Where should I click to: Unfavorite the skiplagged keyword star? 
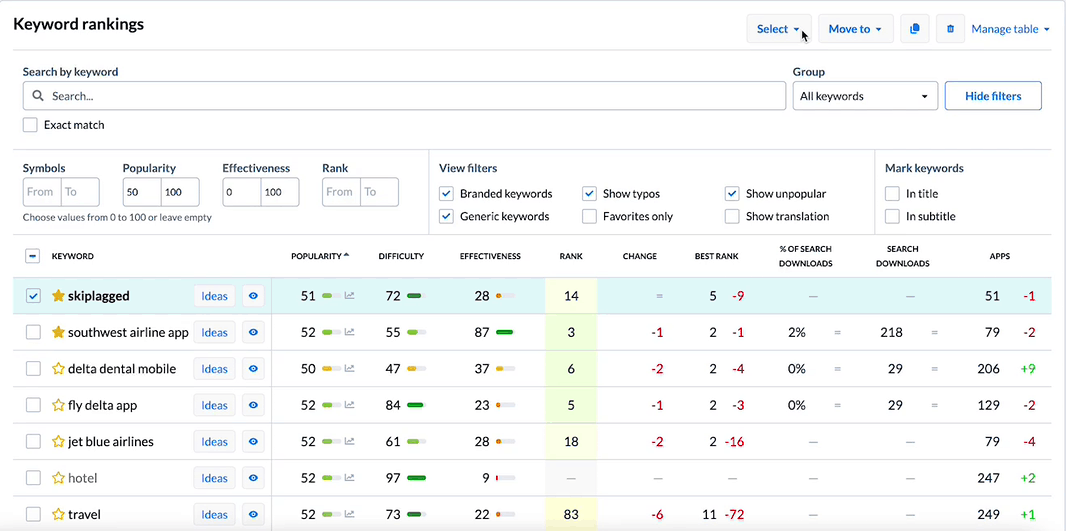pos(58,296)
